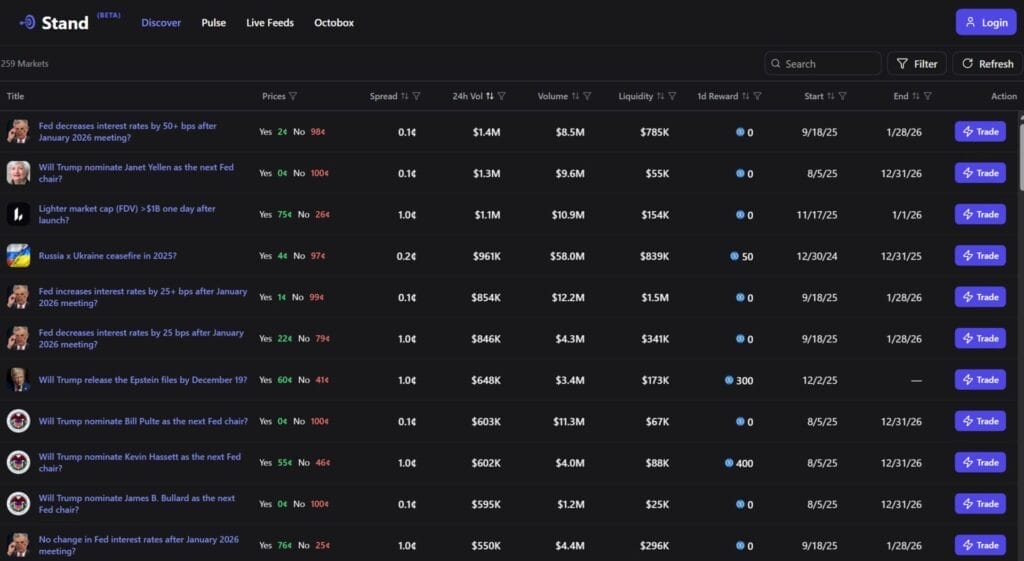
Task: Click No 41¢ price on Epstein market
Action: tap(313, 380)
